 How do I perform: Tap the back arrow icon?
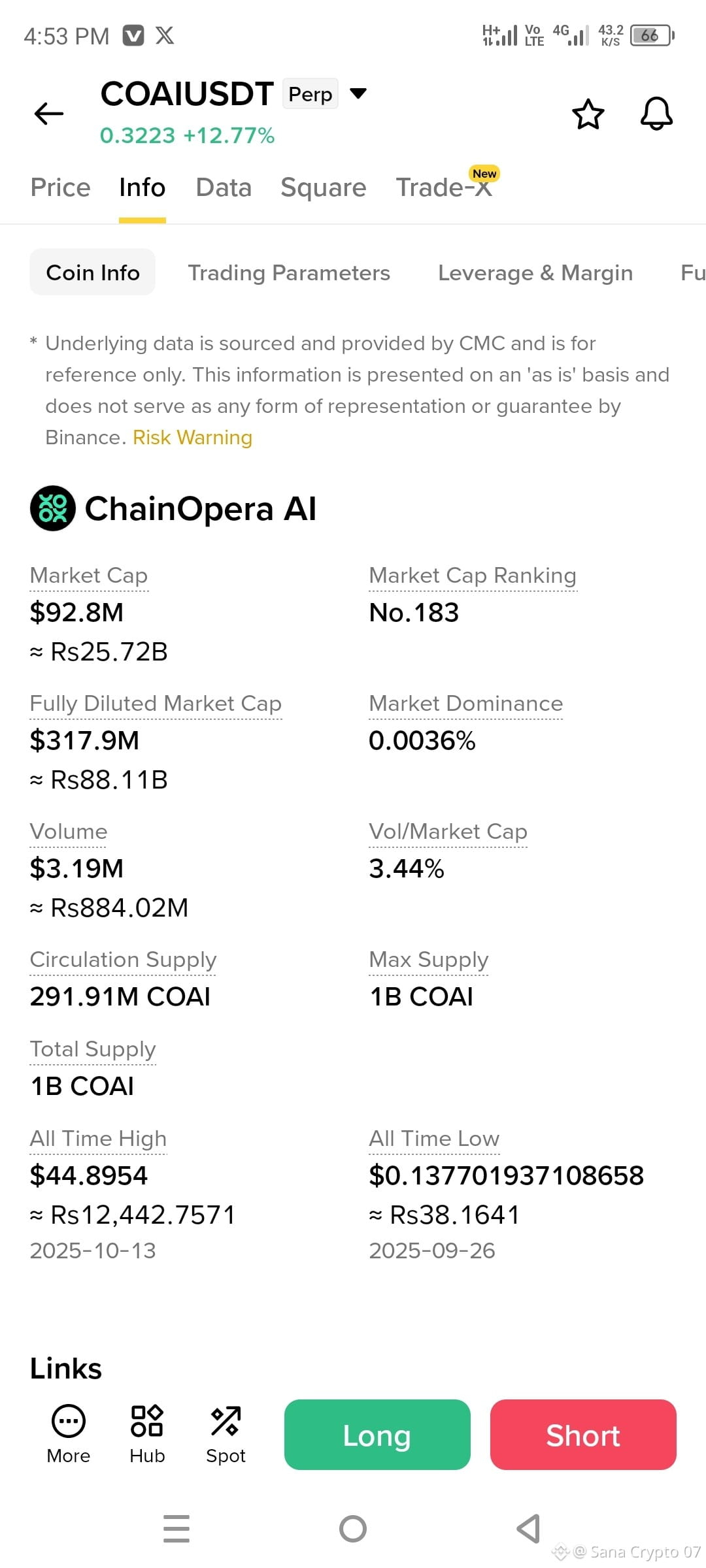(49, 113)
